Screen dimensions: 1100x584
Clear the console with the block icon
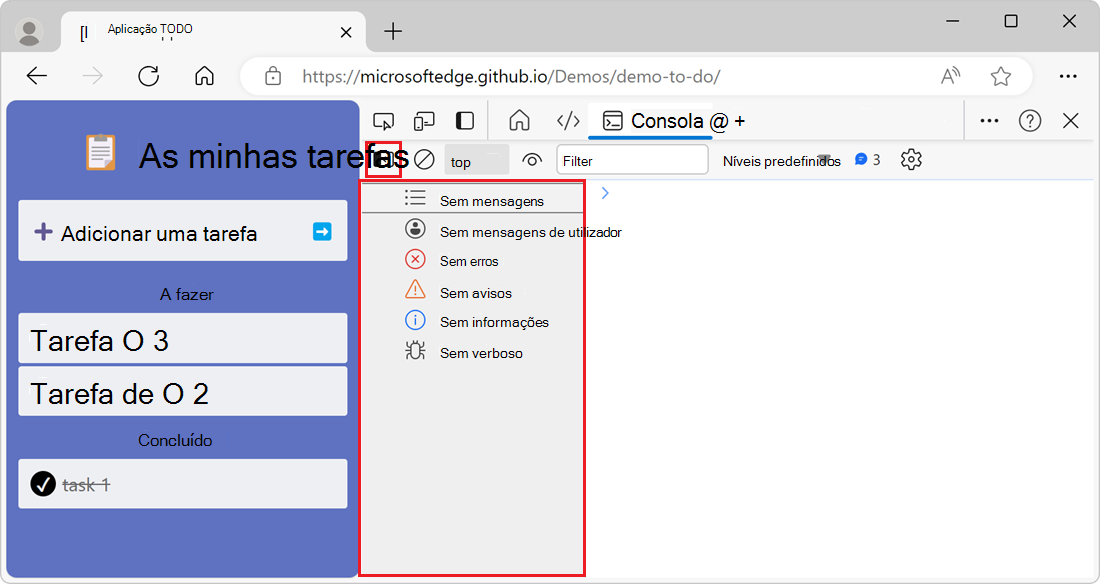pyautogui.click(x=424, y=160)
